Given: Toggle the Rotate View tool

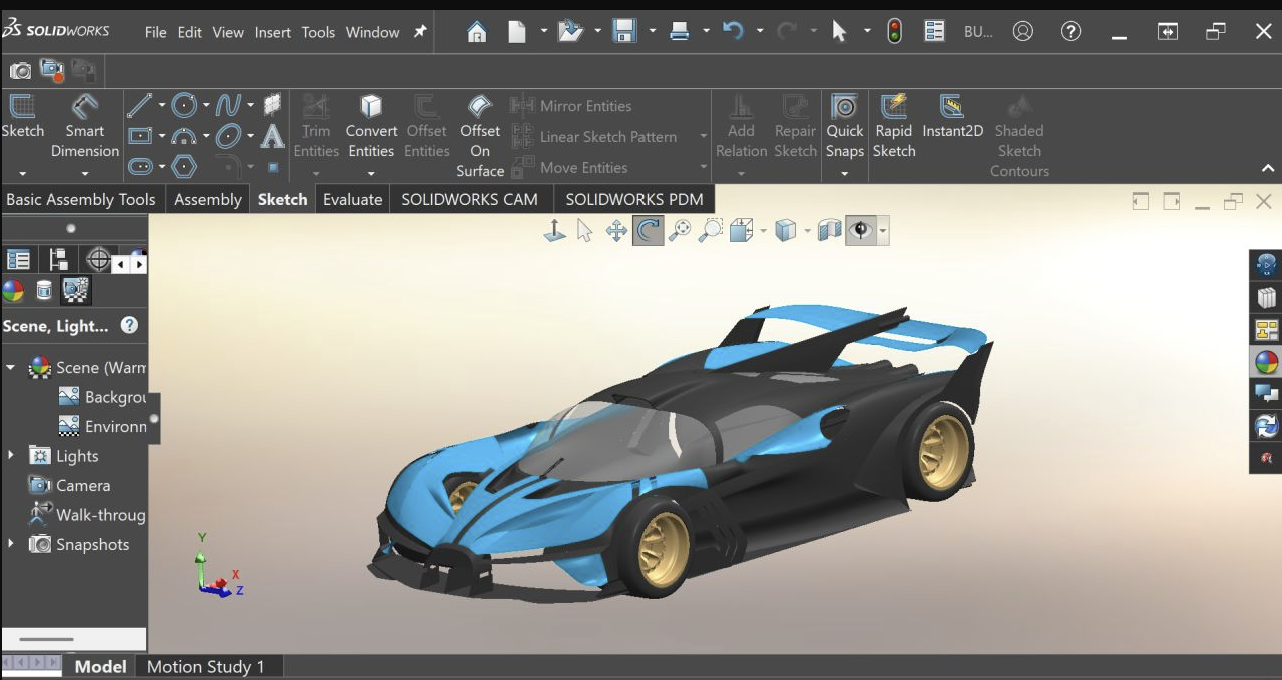Looking at the screenshot, I should pos(648,231).
